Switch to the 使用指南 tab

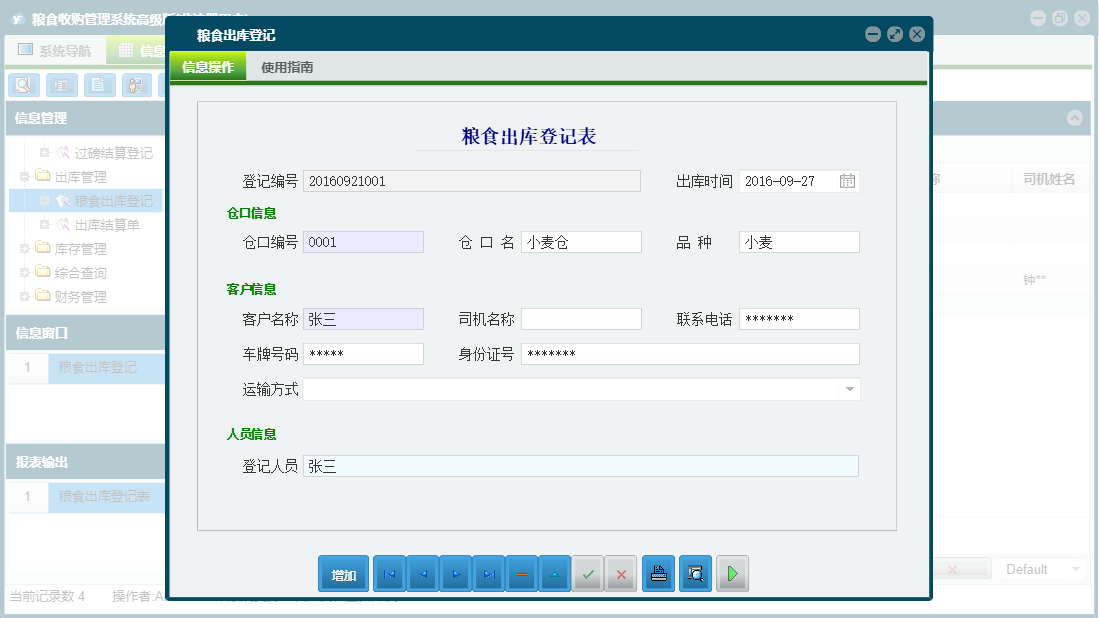click(287, 68)
